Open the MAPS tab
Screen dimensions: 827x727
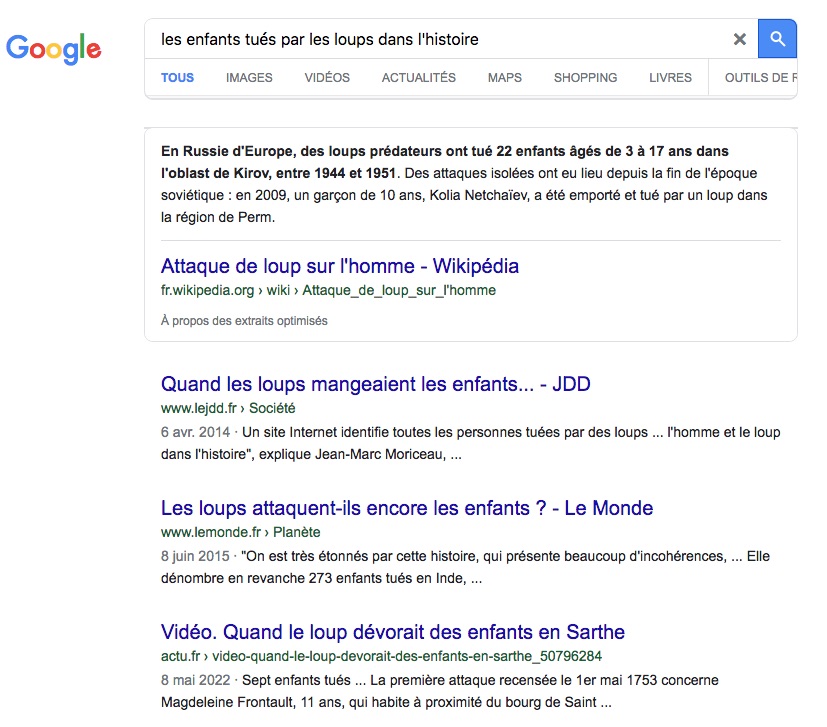(505, 78)
